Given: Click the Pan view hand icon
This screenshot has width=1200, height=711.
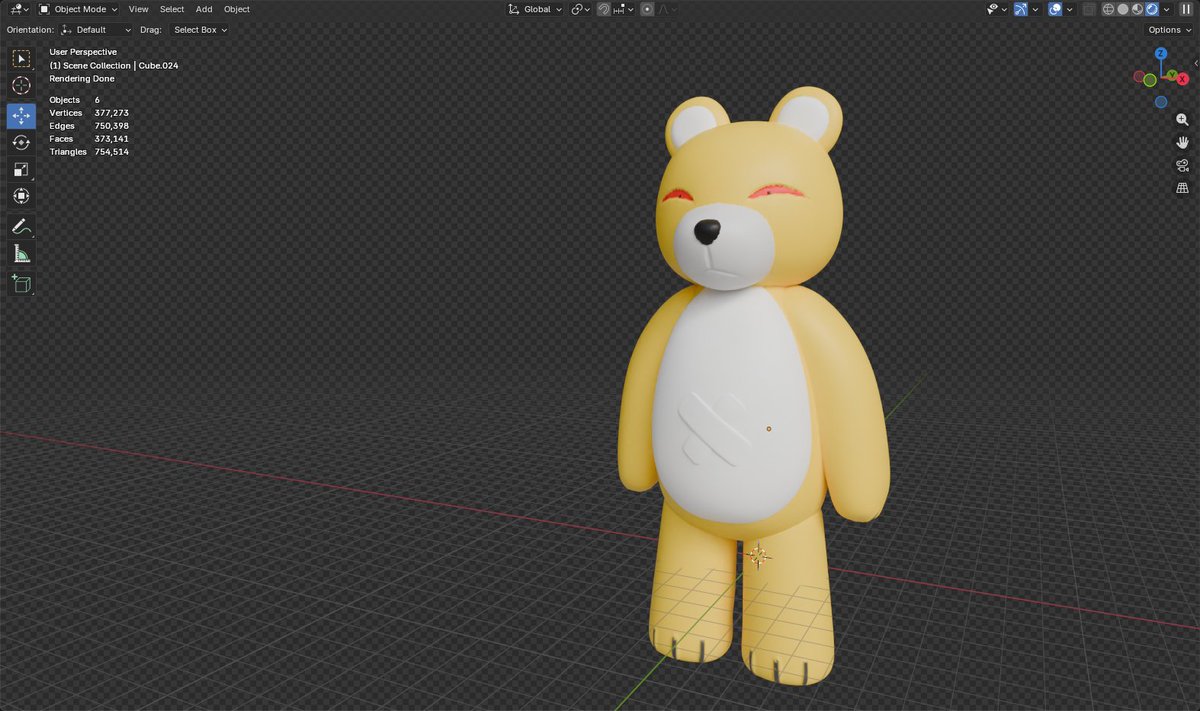Looking at the screenshot, I should 1183,143.
